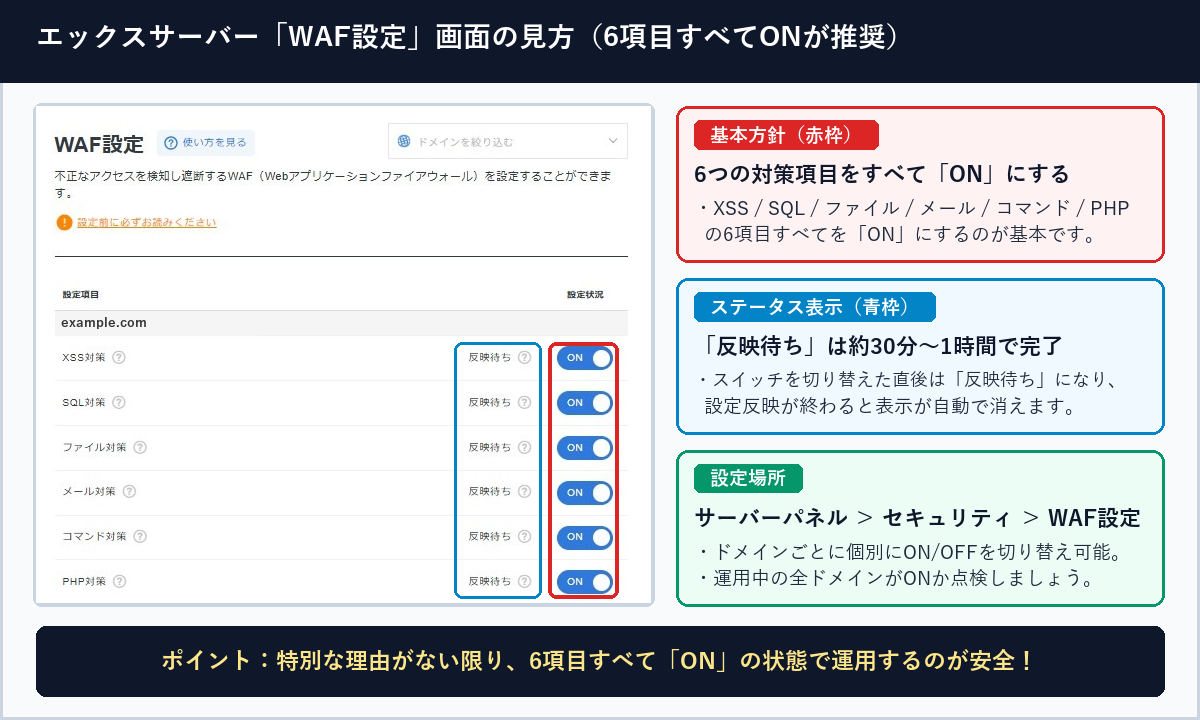
Task: Click the WAF設定 page heading
Action: pos(99,143)
